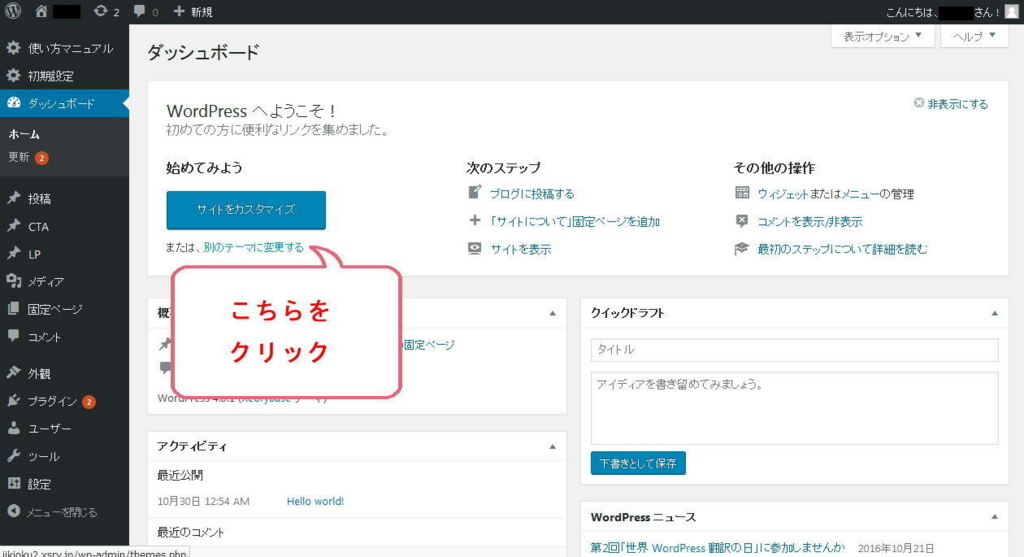Screen dimensions: 1024x557
Task: Collapse the アクティビティ panel
Action: coord(552,447)
